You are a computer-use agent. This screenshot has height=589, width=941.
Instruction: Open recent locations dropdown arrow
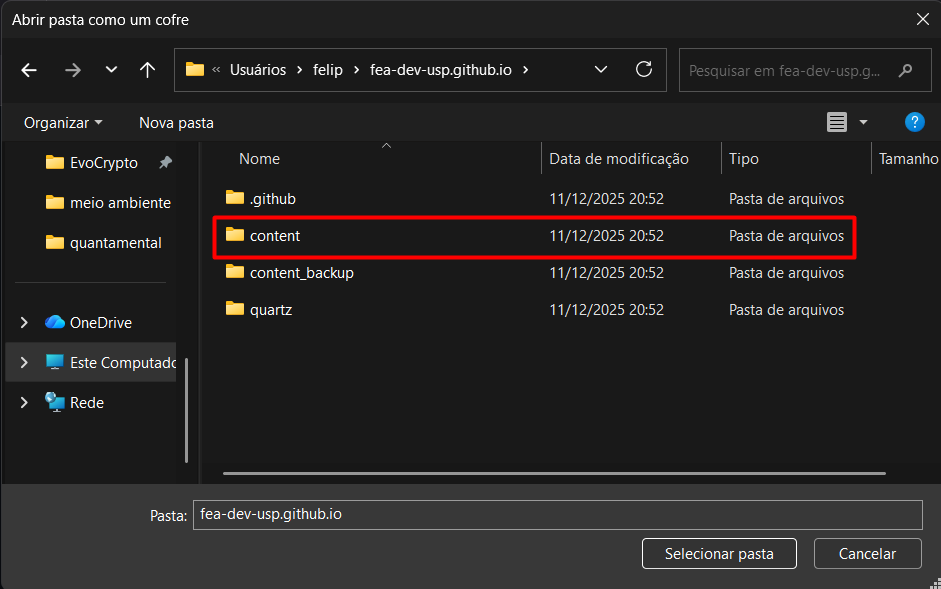pos(111,70)
